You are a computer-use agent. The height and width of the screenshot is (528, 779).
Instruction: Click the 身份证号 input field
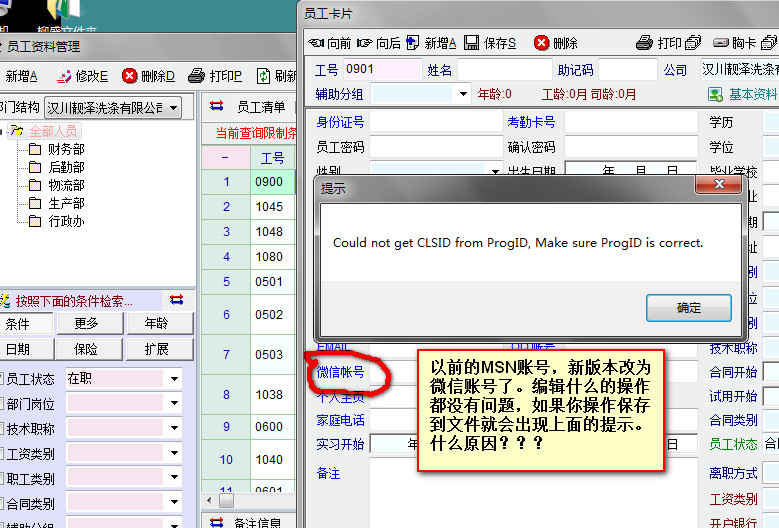pyautogui.click(x=434, y=122)
